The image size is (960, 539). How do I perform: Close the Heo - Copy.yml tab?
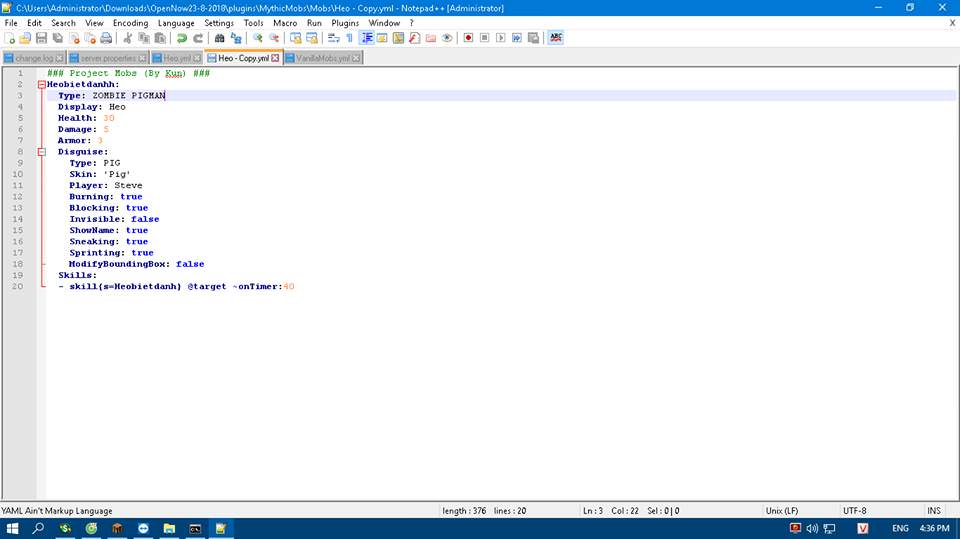(x=277, y=59)
